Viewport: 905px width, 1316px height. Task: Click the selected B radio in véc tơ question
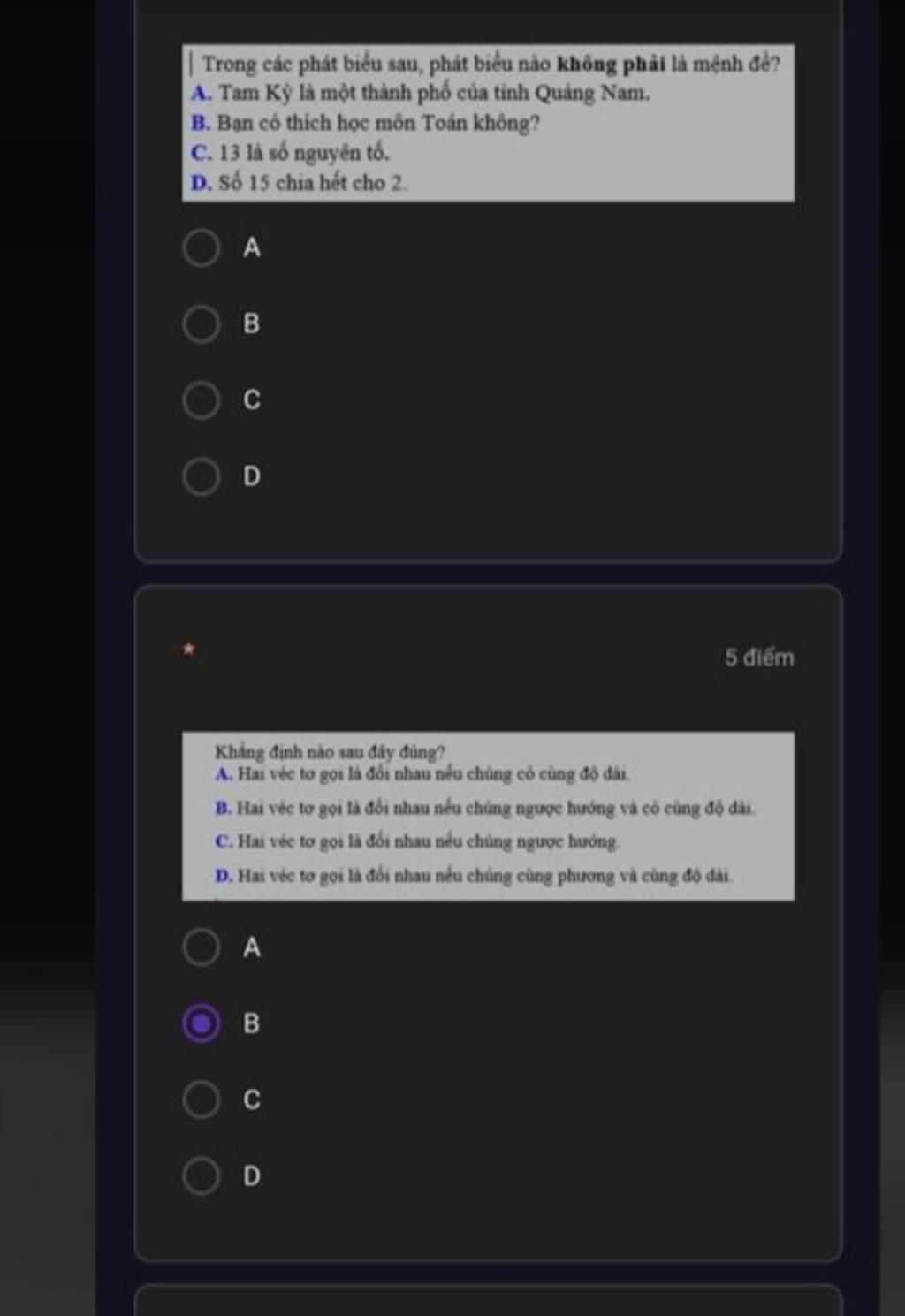[x=202, y=1023]
